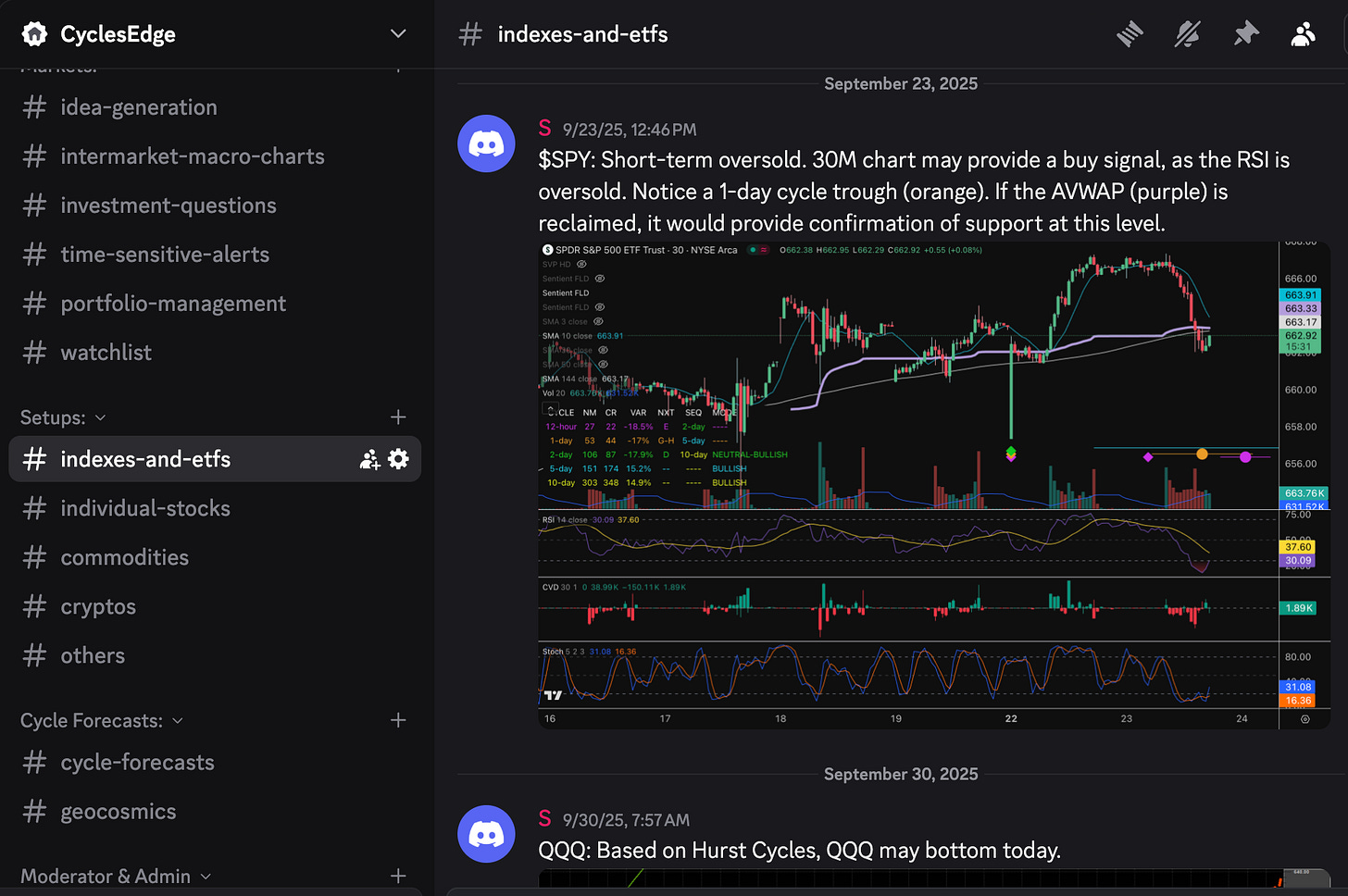
Task: Open the Threads icon in channel header
Action: point(1130,35)
